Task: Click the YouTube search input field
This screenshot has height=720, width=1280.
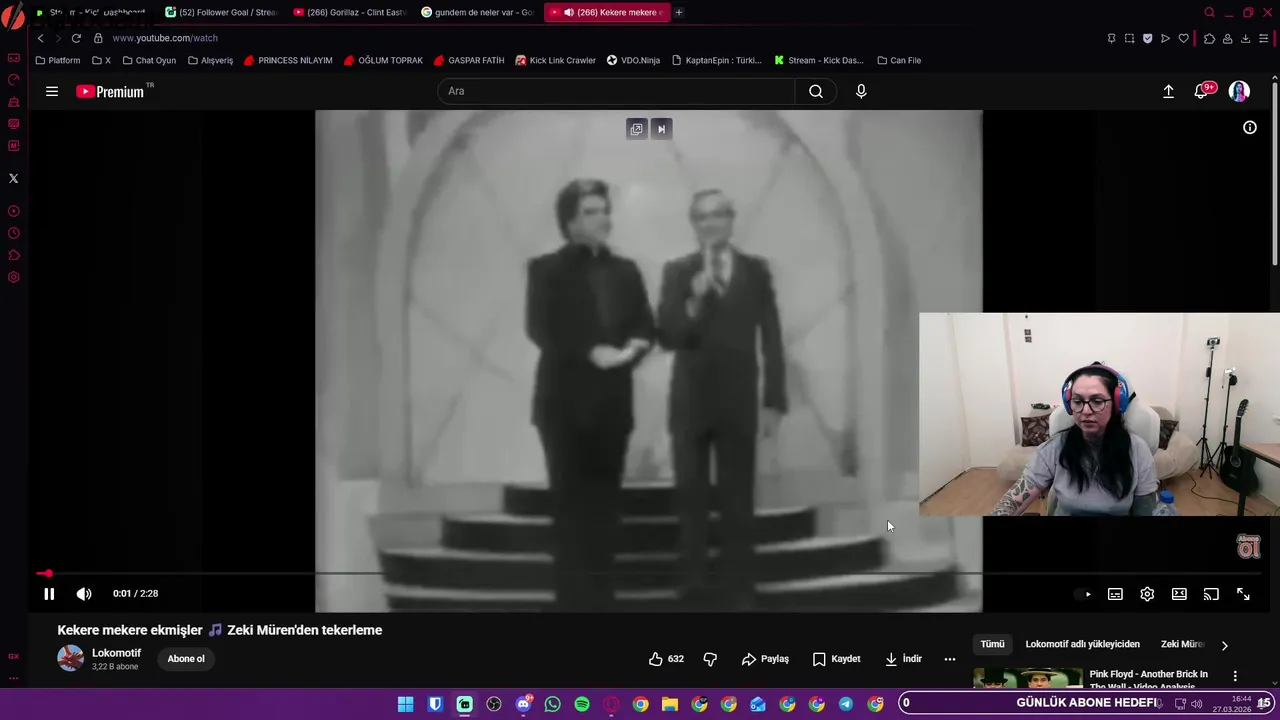Action: pos(616,91)
